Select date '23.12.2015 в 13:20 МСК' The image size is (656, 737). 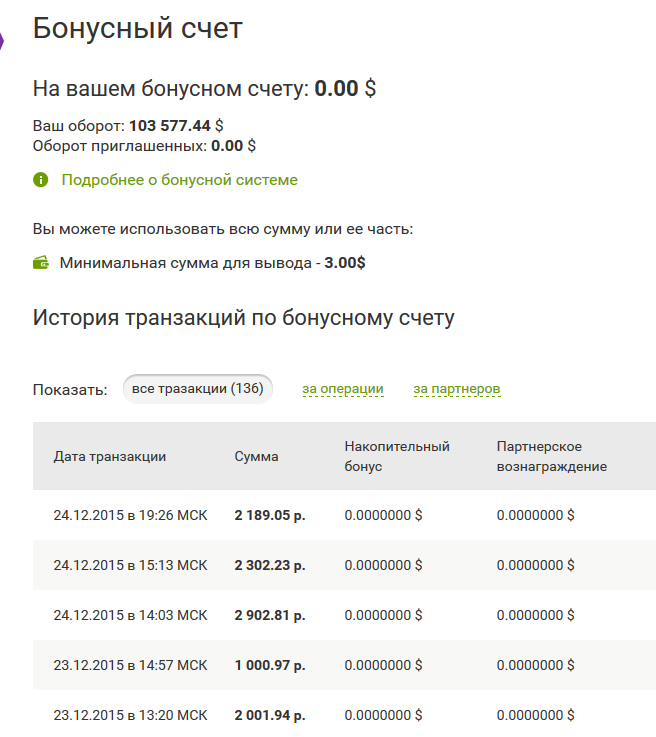point(130,715)
